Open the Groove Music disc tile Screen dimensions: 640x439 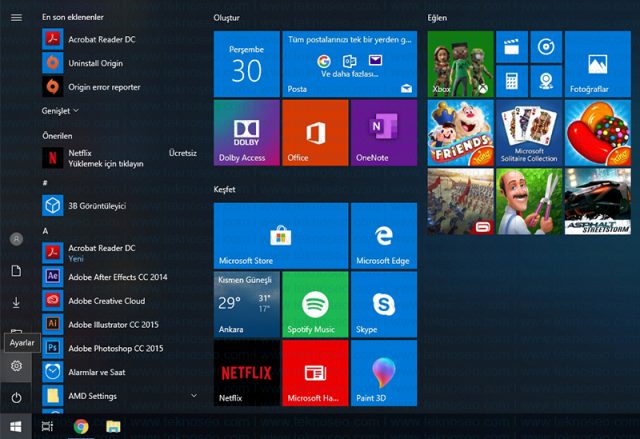coord(546,47)
